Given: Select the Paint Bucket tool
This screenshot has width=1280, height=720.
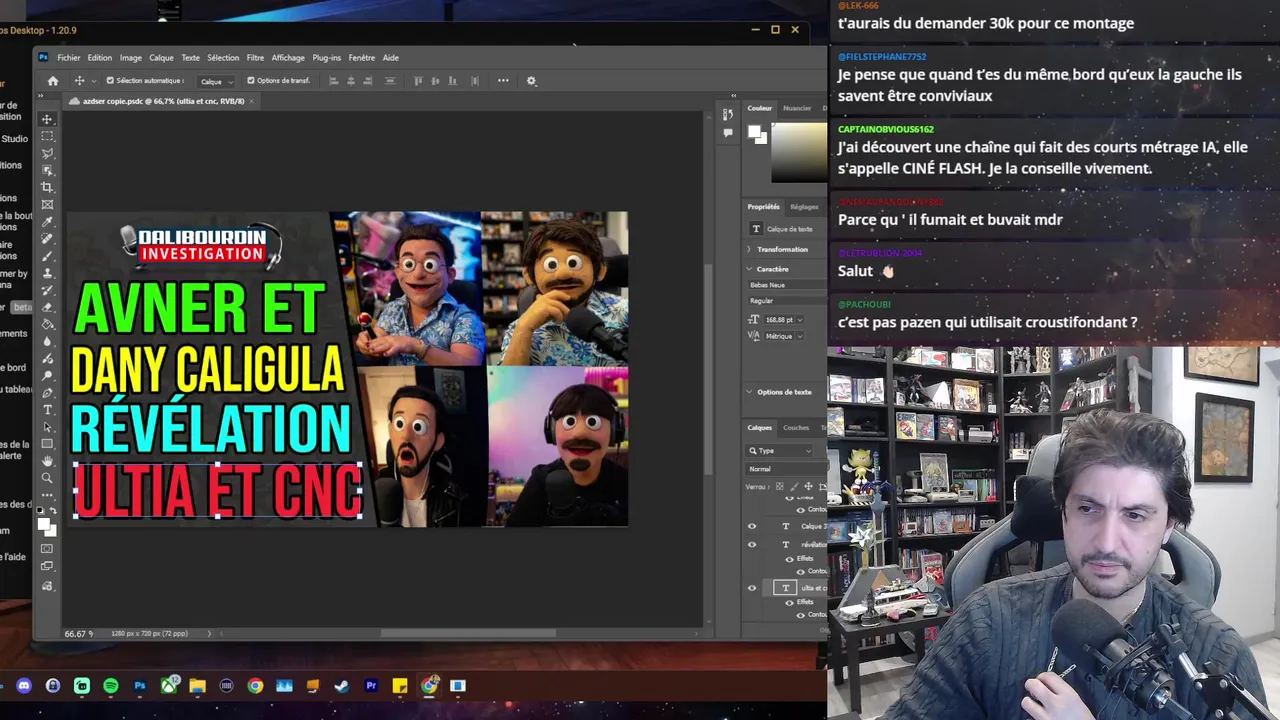Looking at the screenshot, I should (47, 324).
